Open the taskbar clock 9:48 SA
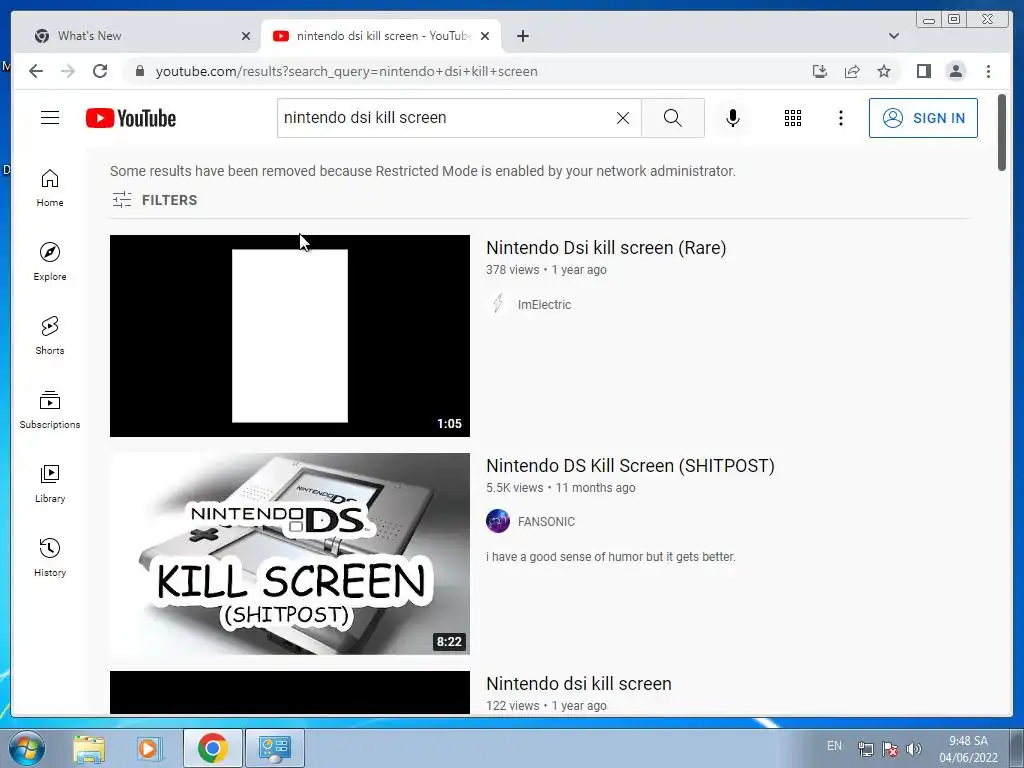 (x=968, y=749)
